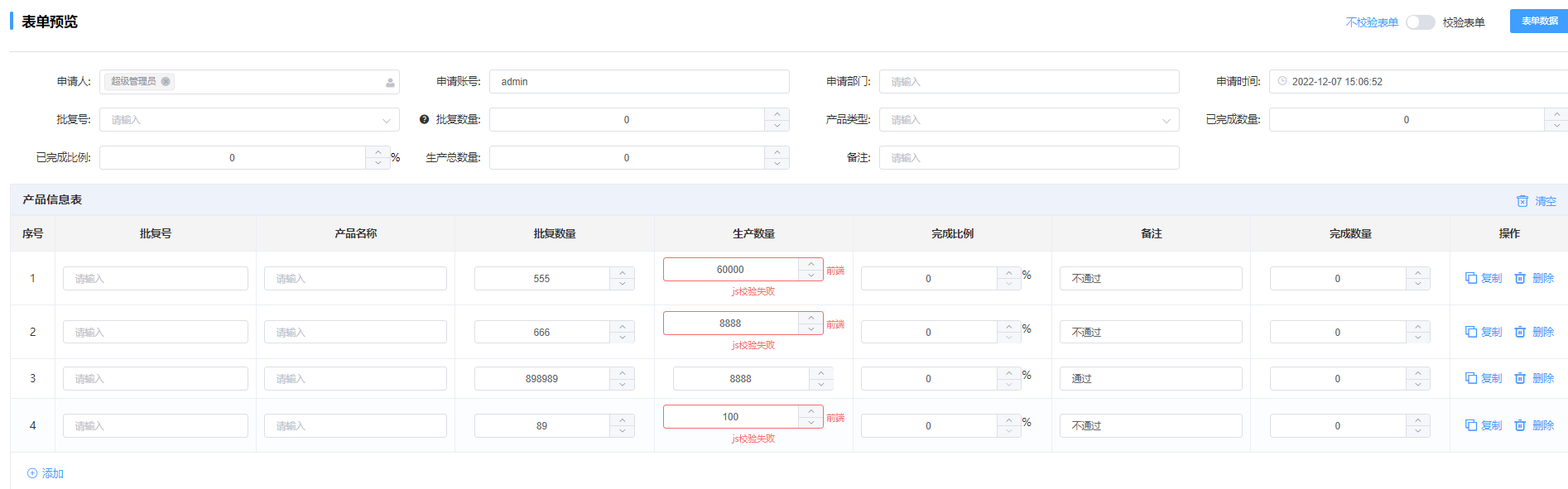Remove the 超级管理员 applicant tag
Viewport: 1568px width, 489px height.
(166, 81)
